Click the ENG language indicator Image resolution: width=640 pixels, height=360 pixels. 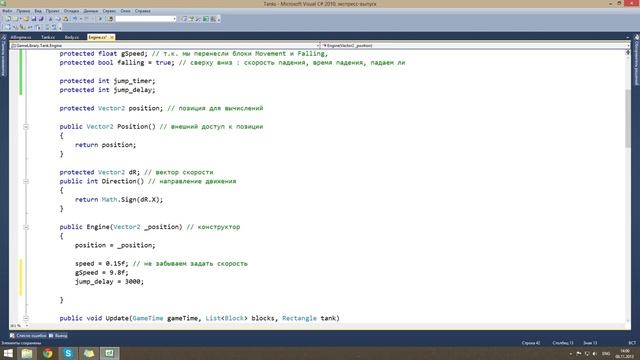tap(606, 353)
